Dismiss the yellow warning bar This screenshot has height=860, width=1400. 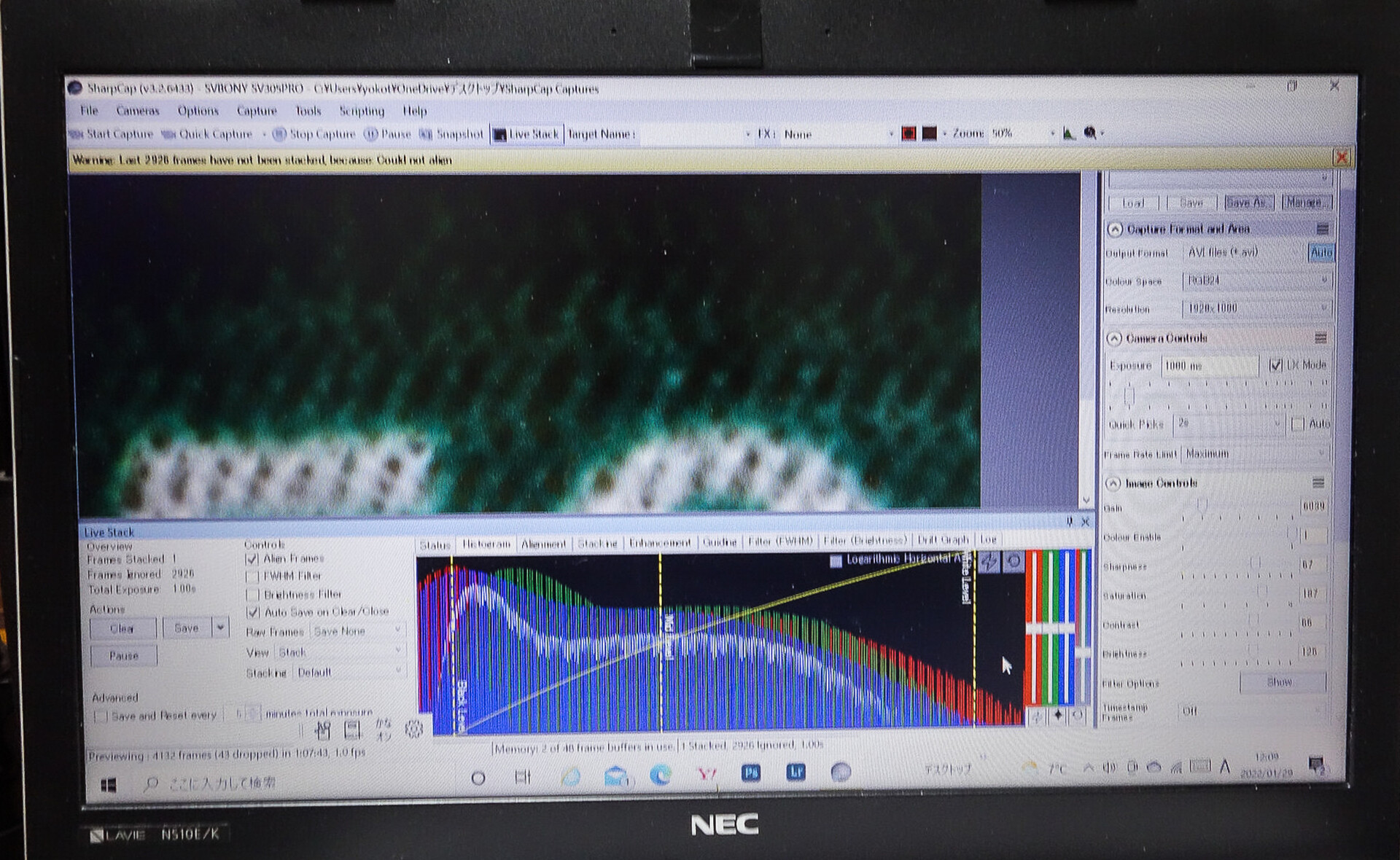pyautogui.click(x=1341, y=157)
